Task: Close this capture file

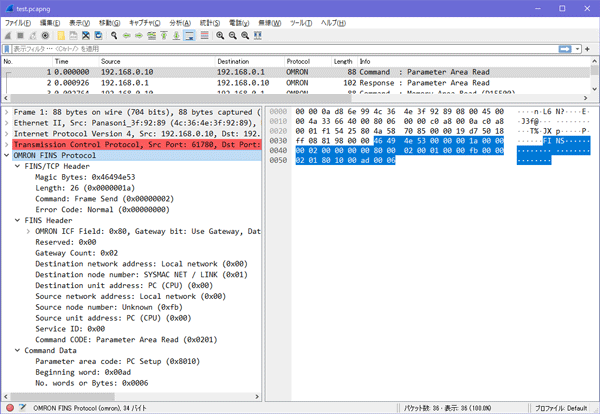Action: [86, 36]
